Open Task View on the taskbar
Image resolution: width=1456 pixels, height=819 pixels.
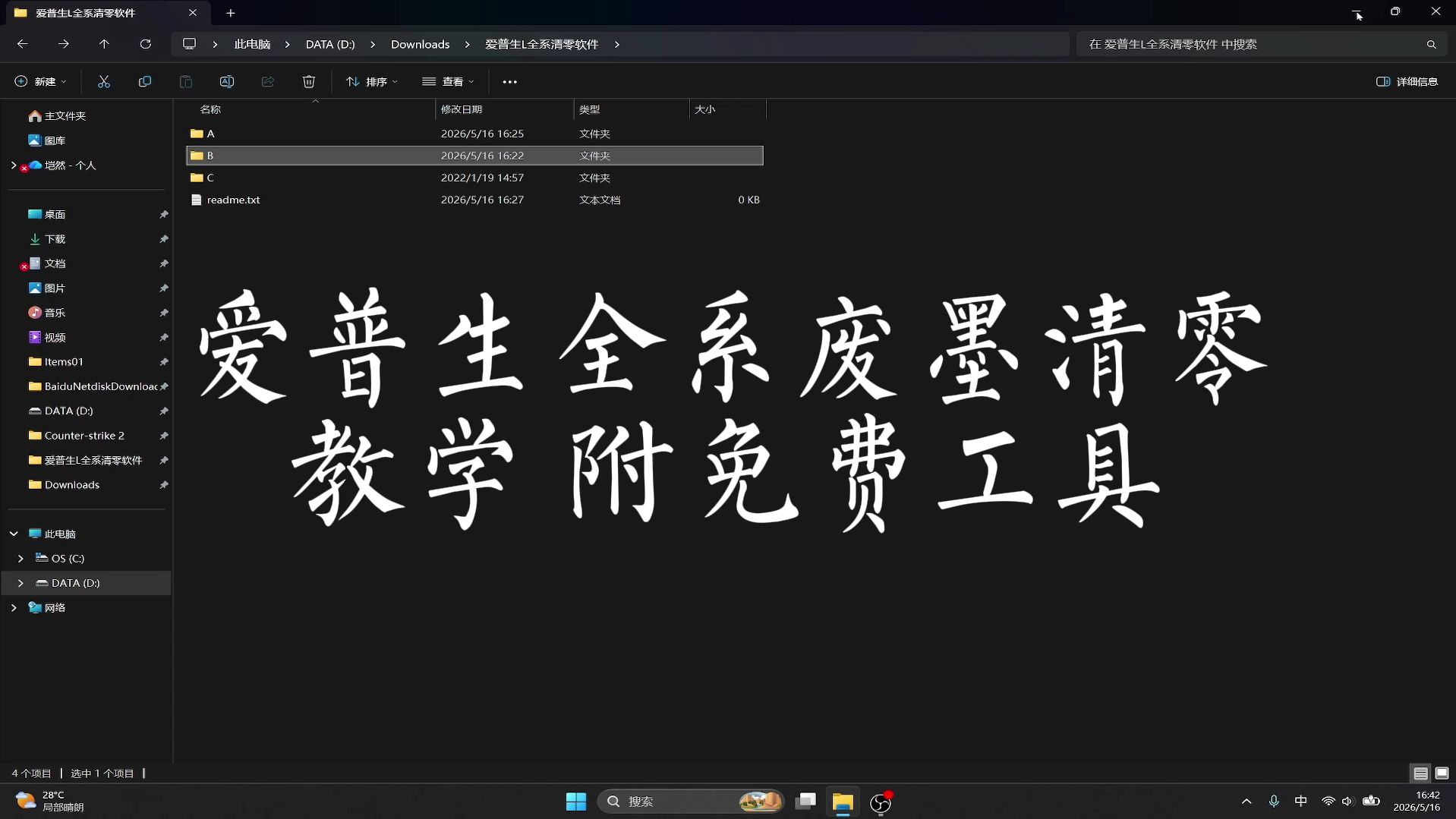805,802
